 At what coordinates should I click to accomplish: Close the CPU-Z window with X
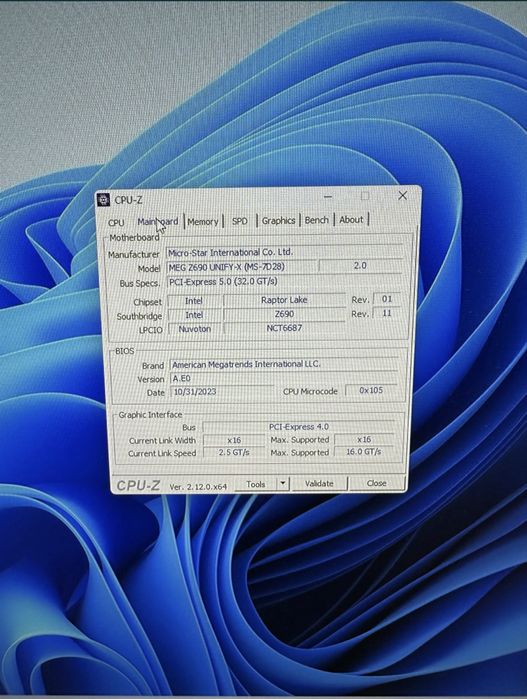click(x=403, y=196)
